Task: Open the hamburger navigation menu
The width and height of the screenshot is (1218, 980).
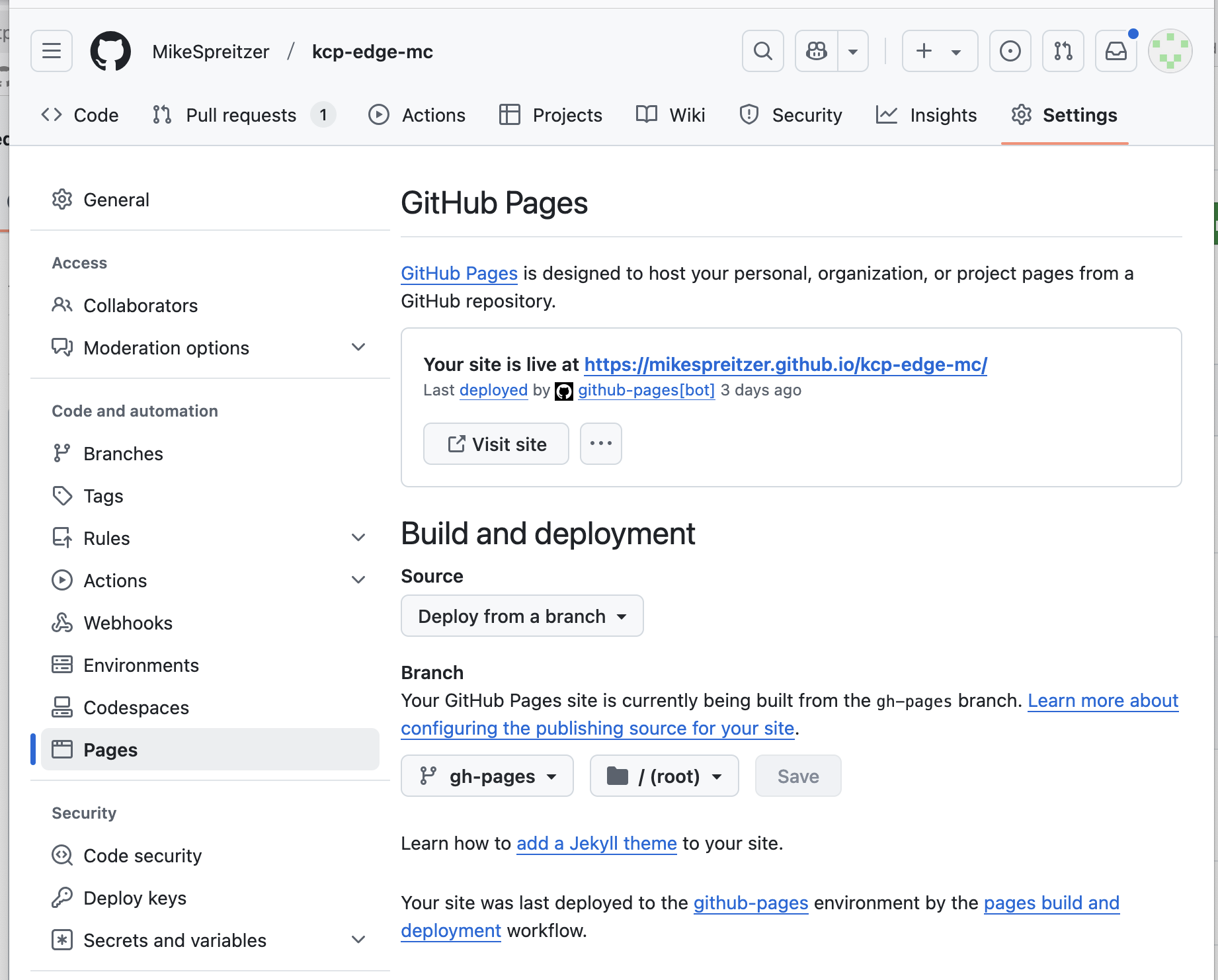Action: click(x=52, y=51)
